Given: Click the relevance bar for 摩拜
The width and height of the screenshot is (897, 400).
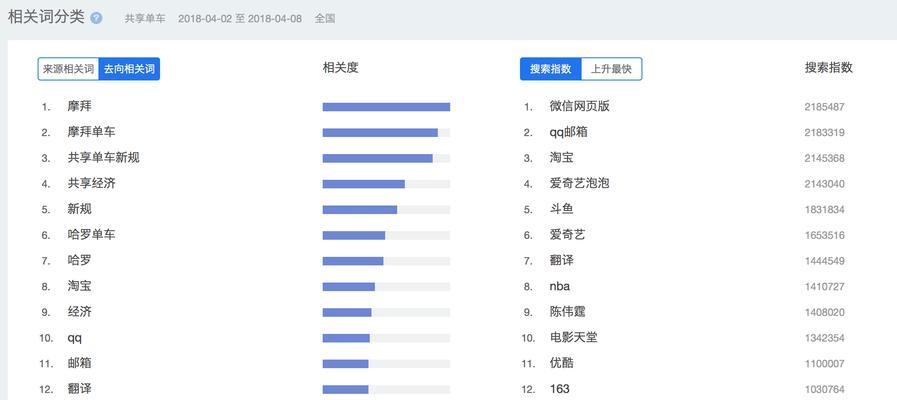Looking at the screenshot, I should [x=386, y=107].
